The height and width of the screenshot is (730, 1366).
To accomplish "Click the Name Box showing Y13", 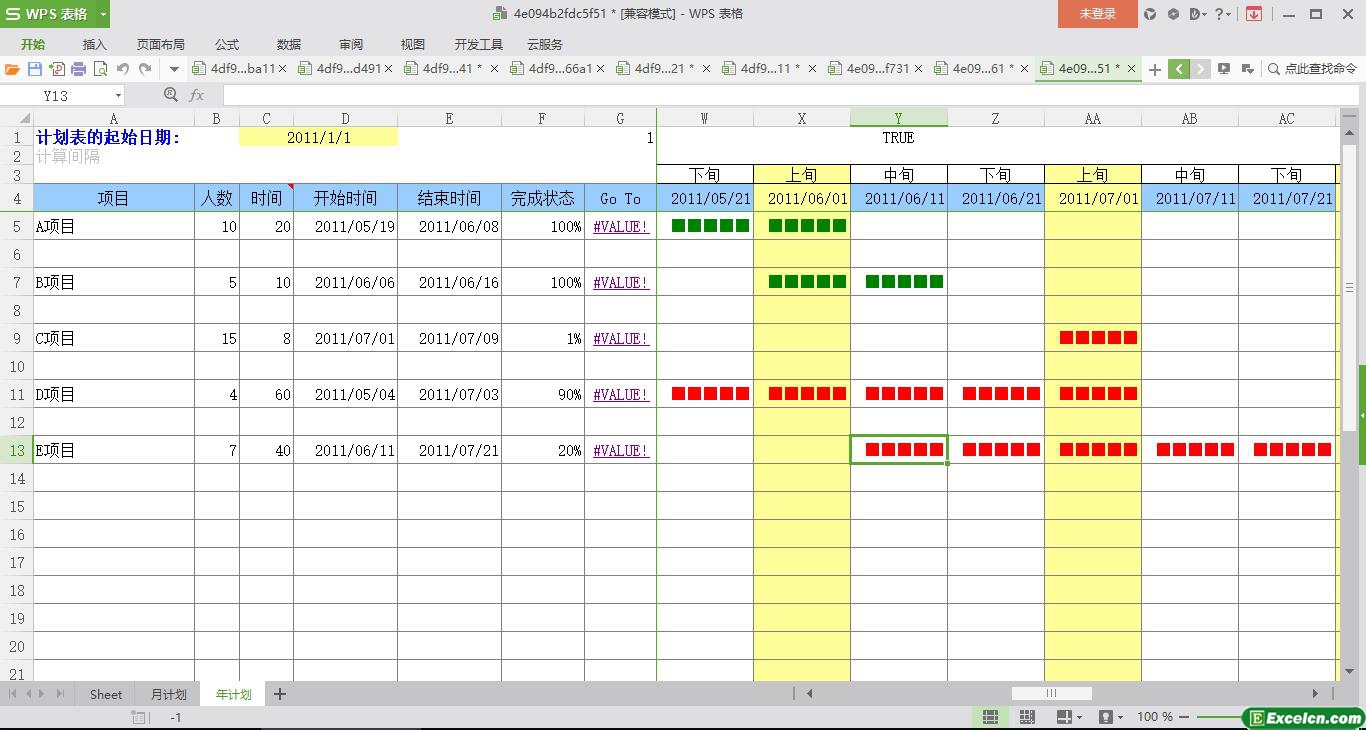I will coord(56,95).
